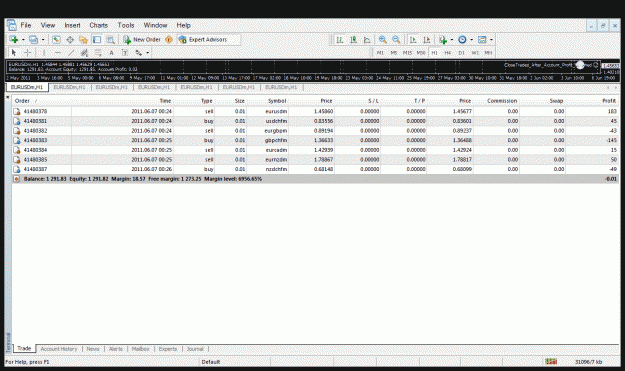Open the Tools menu
This screenshot has height=371, width=625.
tap(126, 25)
